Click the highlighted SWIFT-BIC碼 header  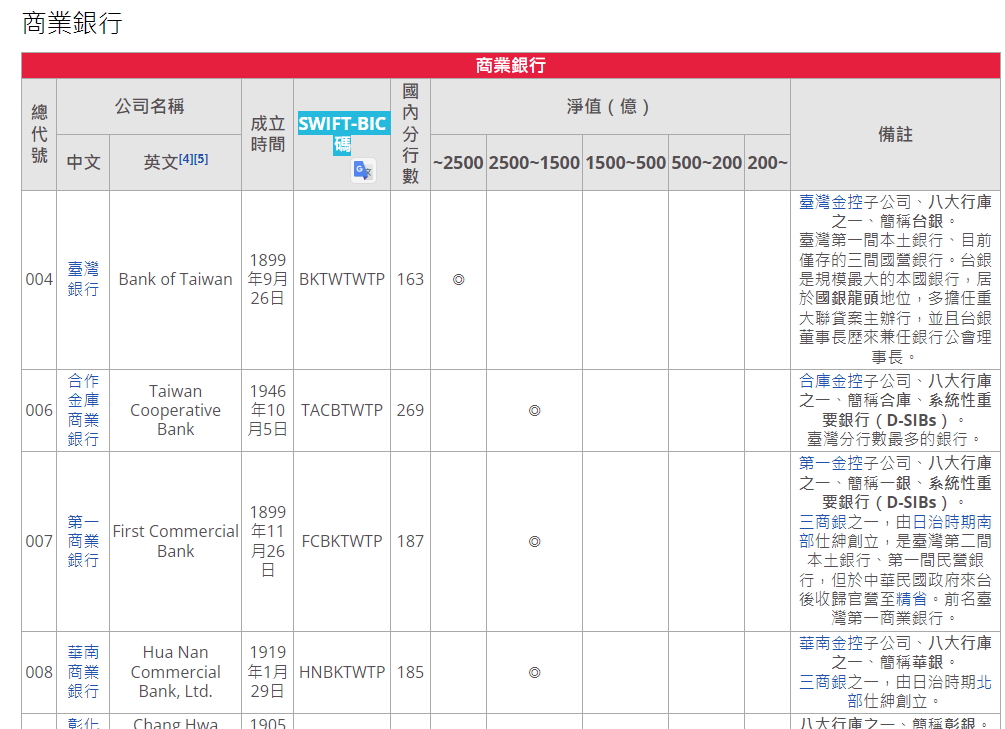pyautogui.click(x=342, y=133)
